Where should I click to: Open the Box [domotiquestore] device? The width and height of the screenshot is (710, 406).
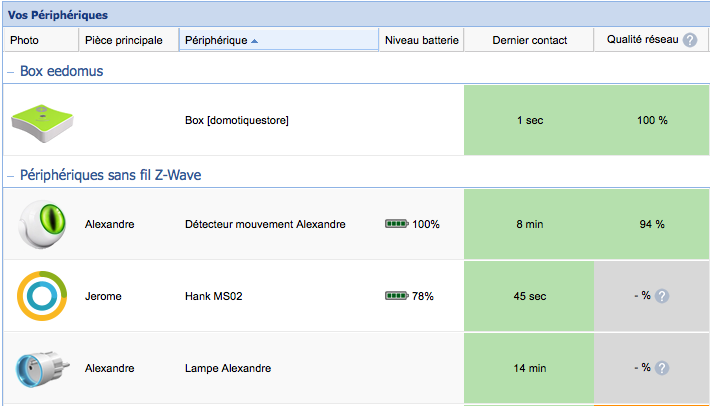[237, 121]
